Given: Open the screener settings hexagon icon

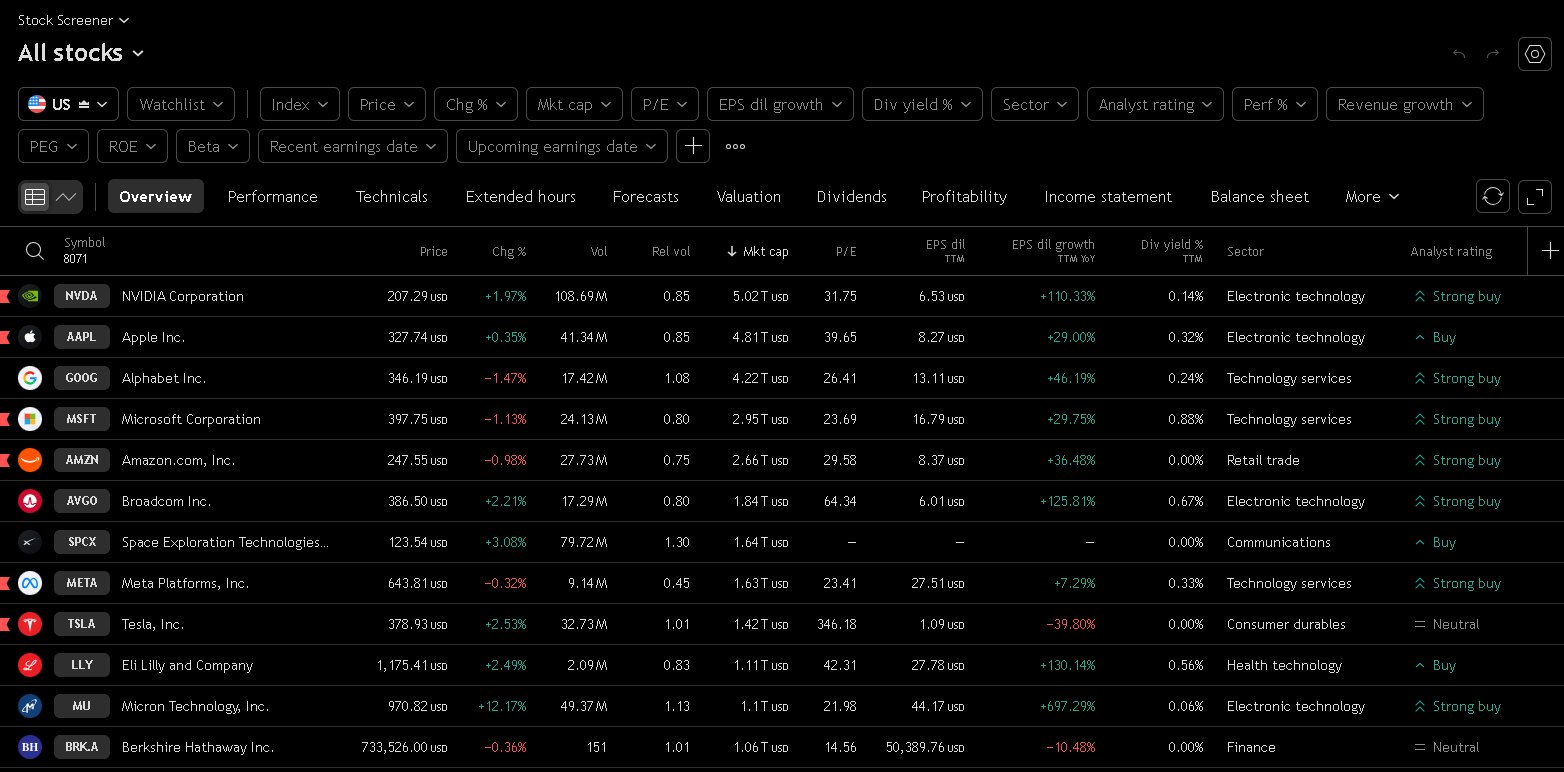Looking at the screenshot, I should (1535, 54).
